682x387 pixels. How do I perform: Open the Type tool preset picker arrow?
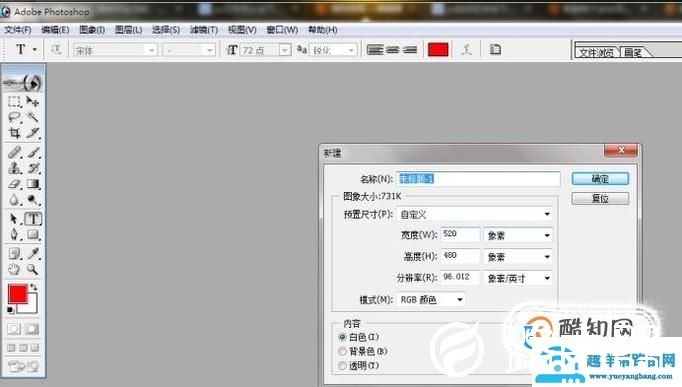point(35,50)
